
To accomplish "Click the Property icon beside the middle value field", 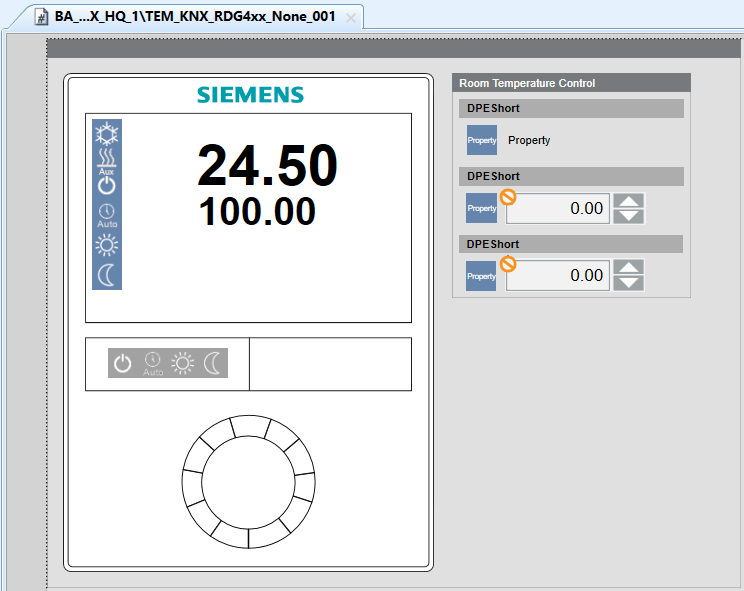I will [481, 208].
